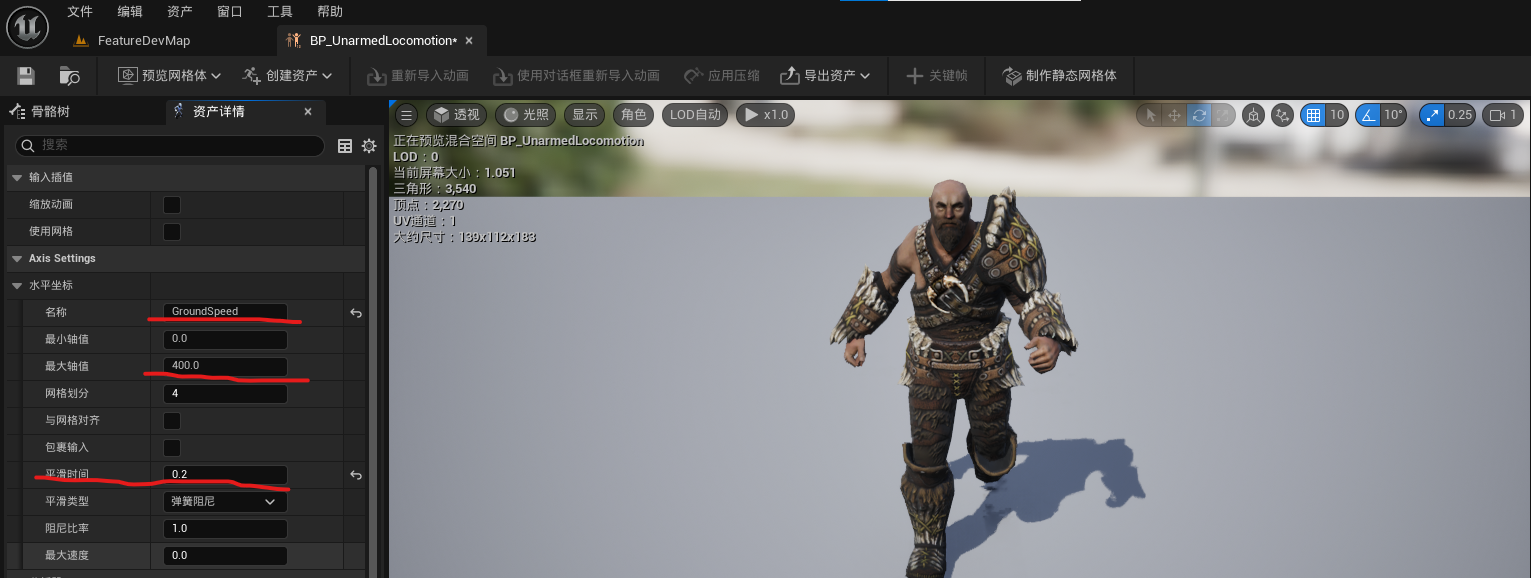Save the current asset with floppy icon
This screenshot has height=578, width=1531.
click(26, 76)
